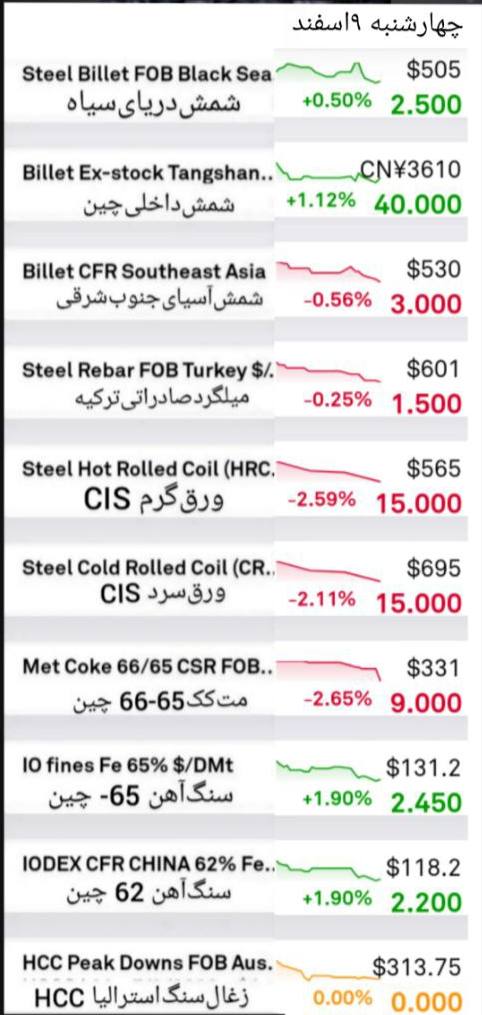Click the $313.75 HCC price
This screenshot has width=482, height=1015.
coord(417,967)
